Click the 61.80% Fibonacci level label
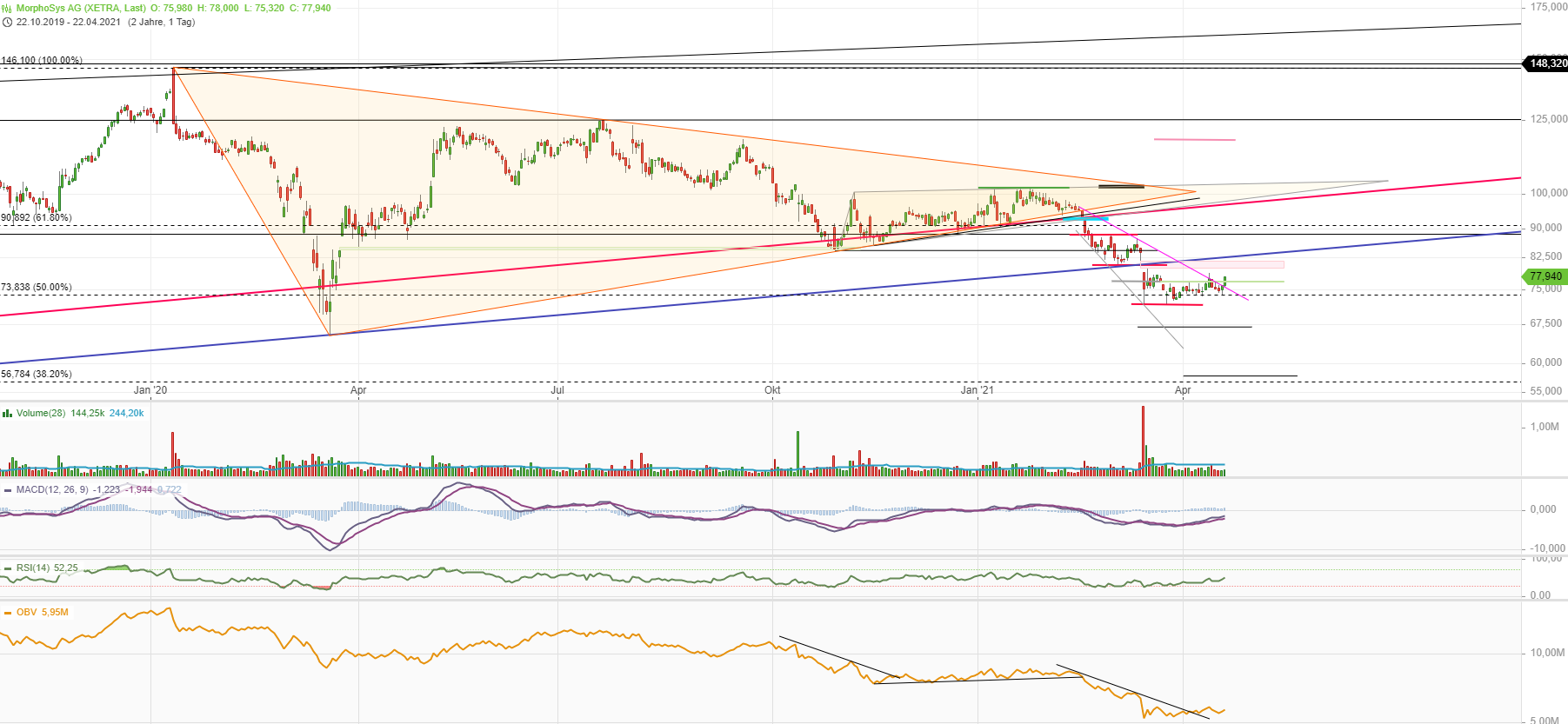The height and width of the screenshot is (724, 1568). point(37,217)
